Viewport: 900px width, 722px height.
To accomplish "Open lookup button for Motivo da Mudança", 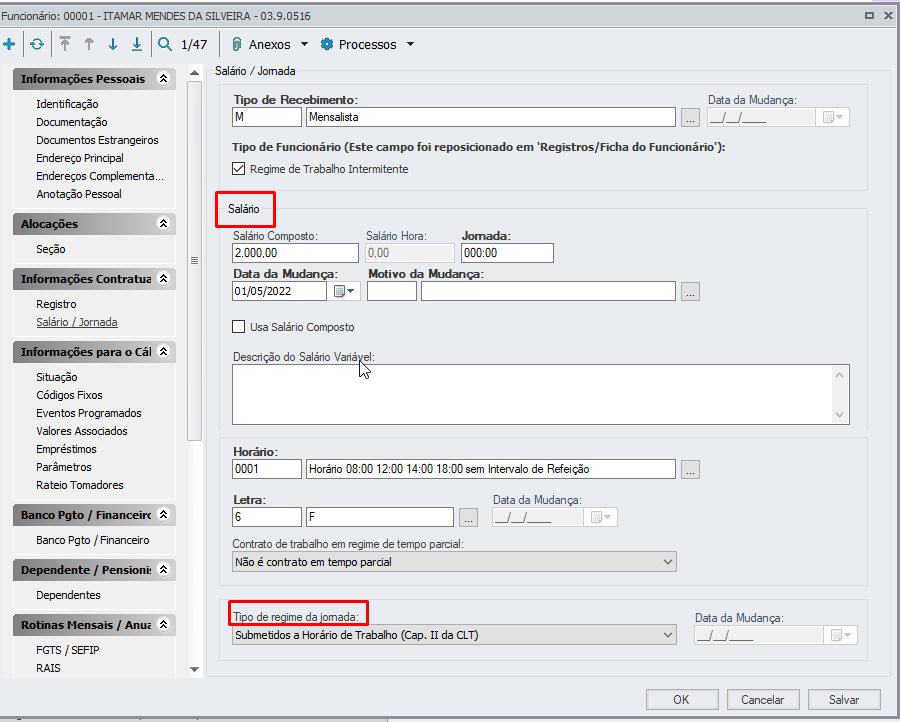I will [690, 292].
